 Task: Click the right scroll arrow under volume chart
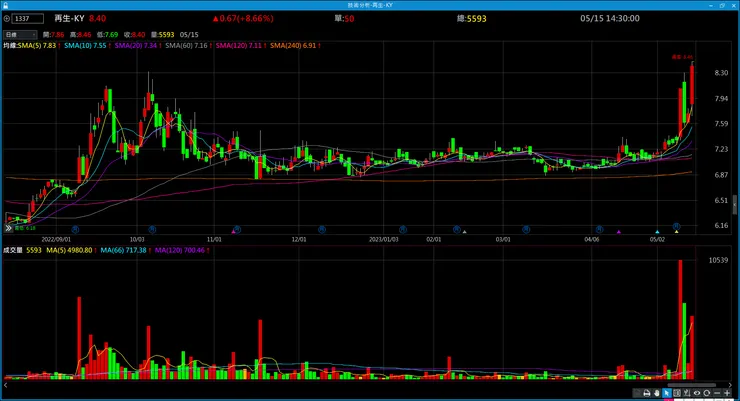pos(730,385)
